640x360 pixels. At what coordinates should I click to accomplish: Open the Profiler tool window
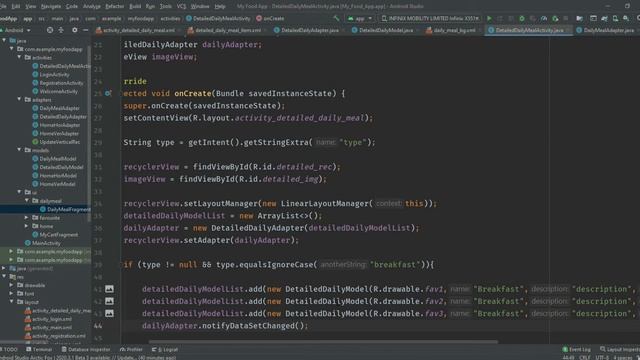coord(131,349)
